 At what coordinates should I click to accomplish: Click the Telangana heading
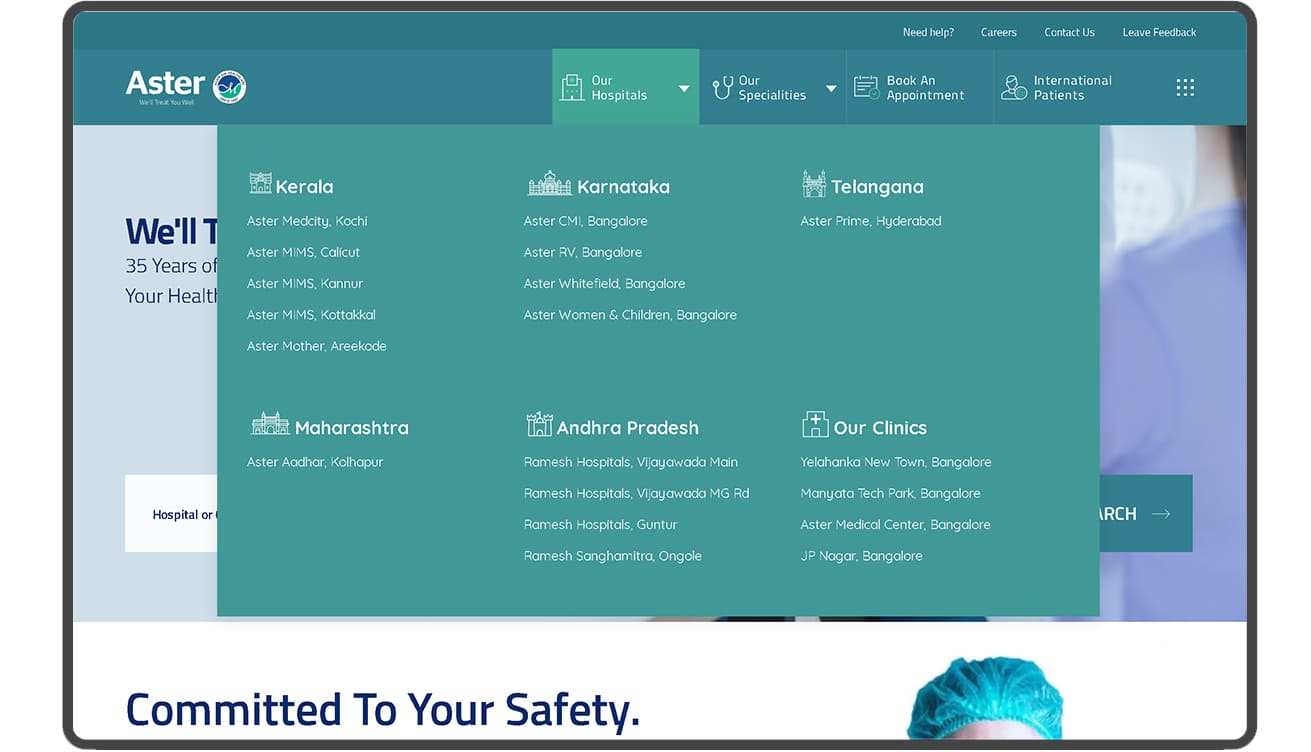[877, 187]
